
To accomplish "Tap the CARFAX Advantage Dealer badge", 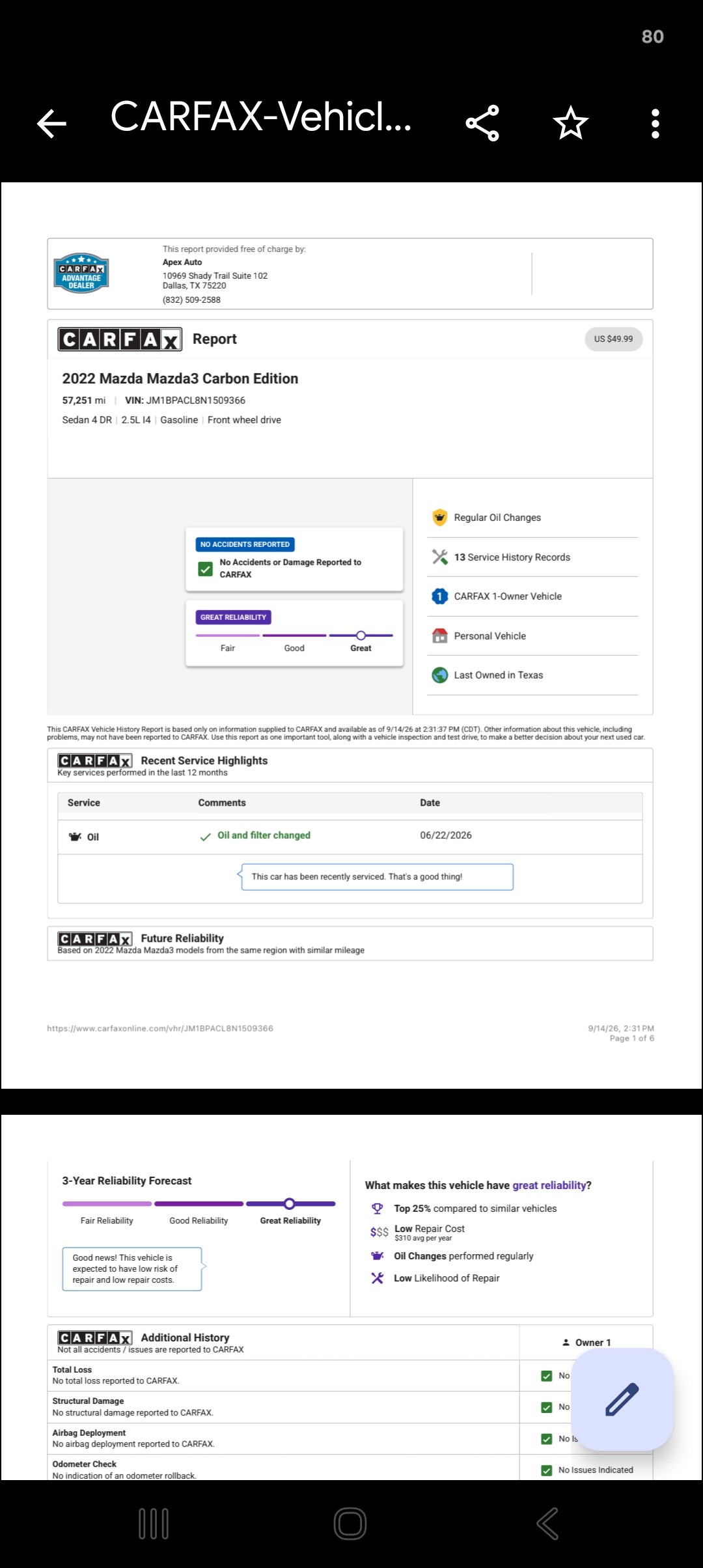I will pos(81,273).
